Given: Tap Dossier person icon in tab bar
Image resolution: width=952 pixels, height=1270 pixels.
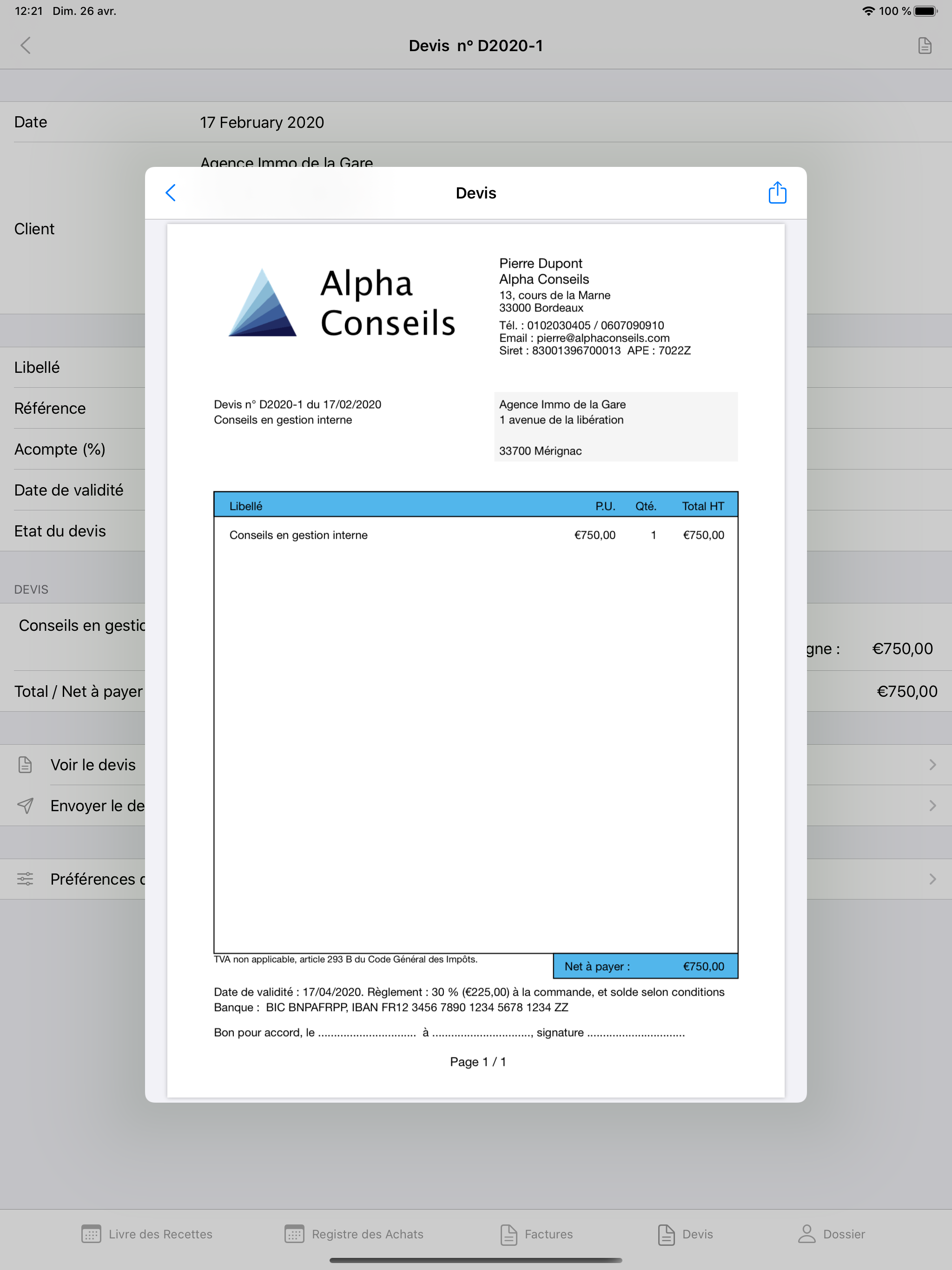Looking at the screenshot, I should pyautogui.click(x=807, y=1234).
